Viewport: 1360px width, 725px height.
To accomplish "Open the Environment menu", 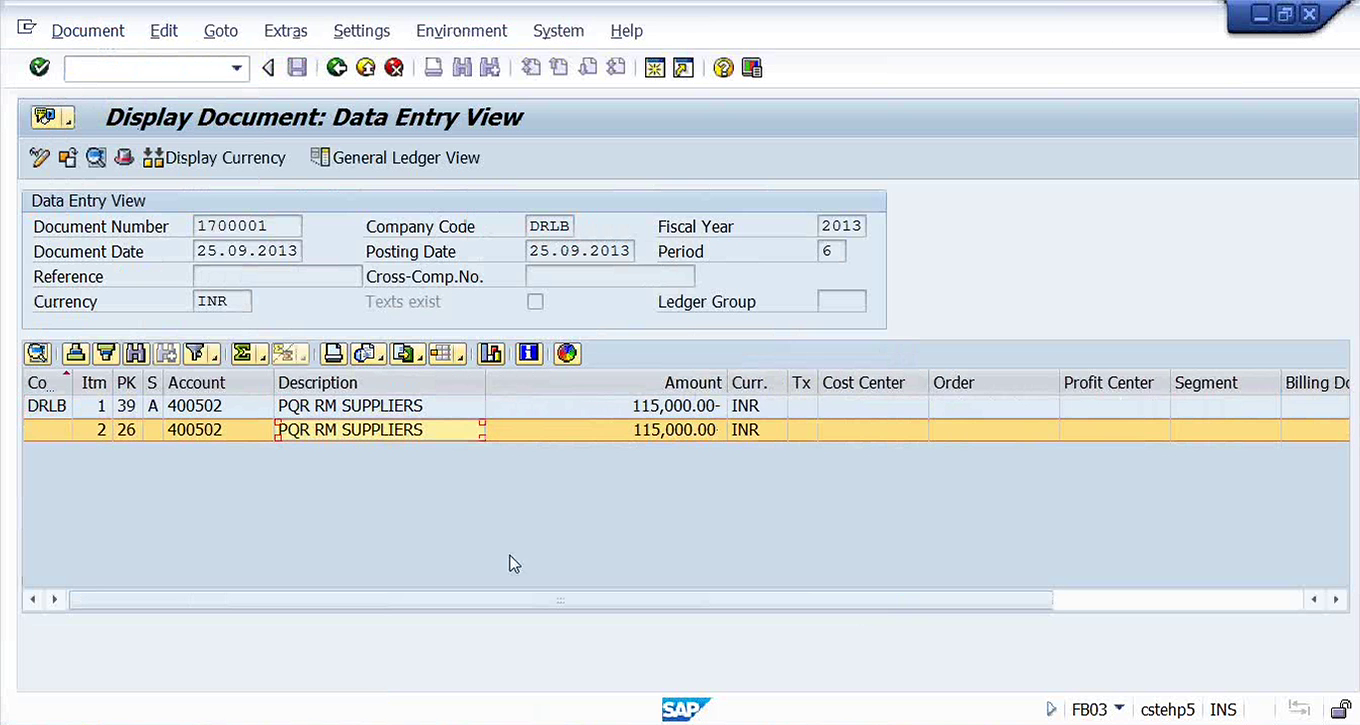I will 462,31.
